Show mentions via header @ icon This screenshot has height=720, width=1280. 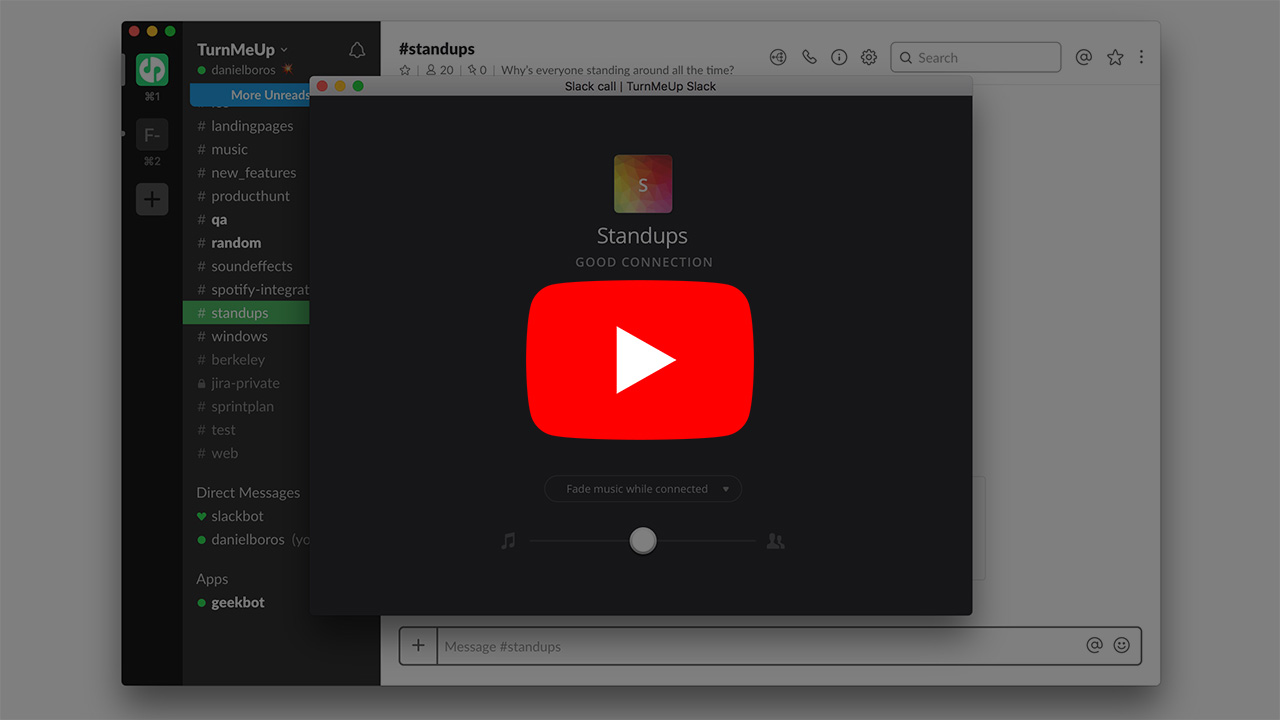click(1083, 58)
